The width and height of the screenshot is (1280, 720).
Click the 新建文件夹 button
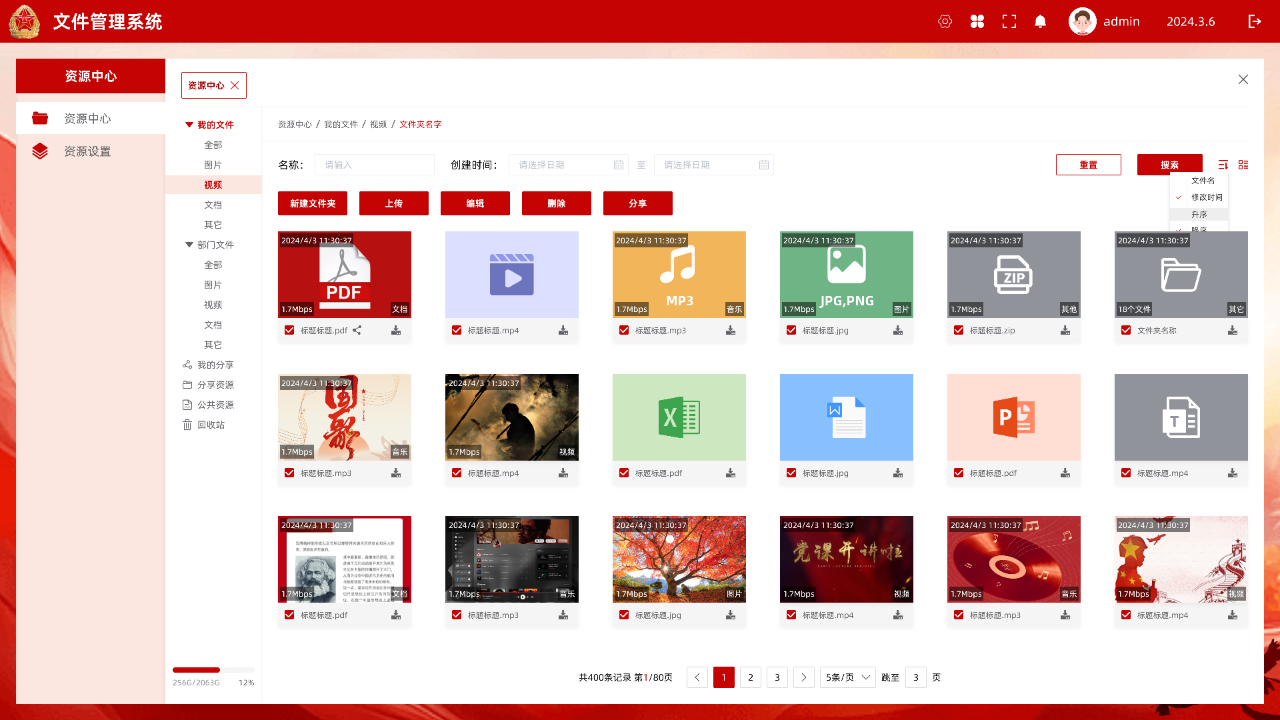pyautogui.click(x=312, y=203)
